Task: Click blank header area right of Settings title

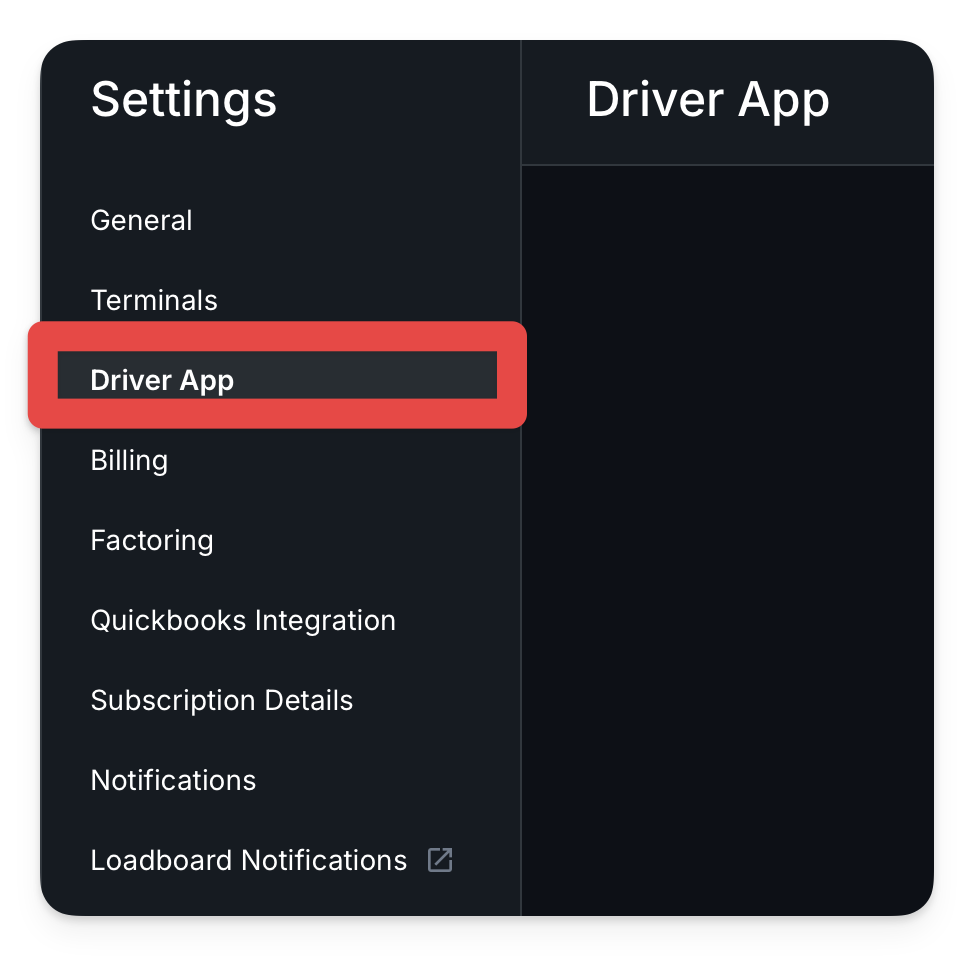Action: pos(398,100)
